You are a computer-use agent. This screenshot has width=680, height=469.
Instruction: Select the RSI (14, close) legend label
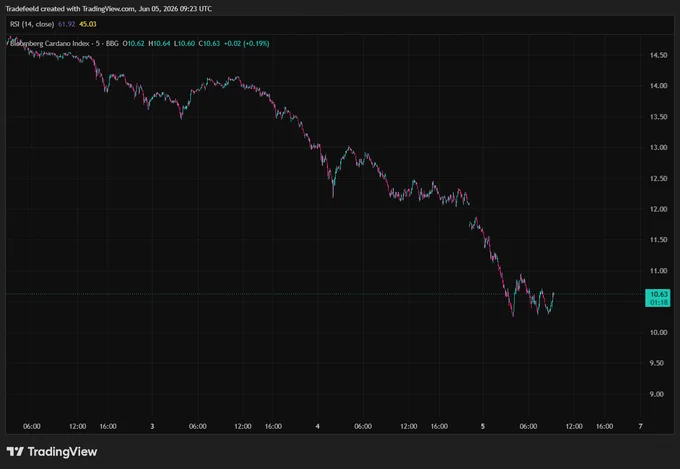click(32, 24)
